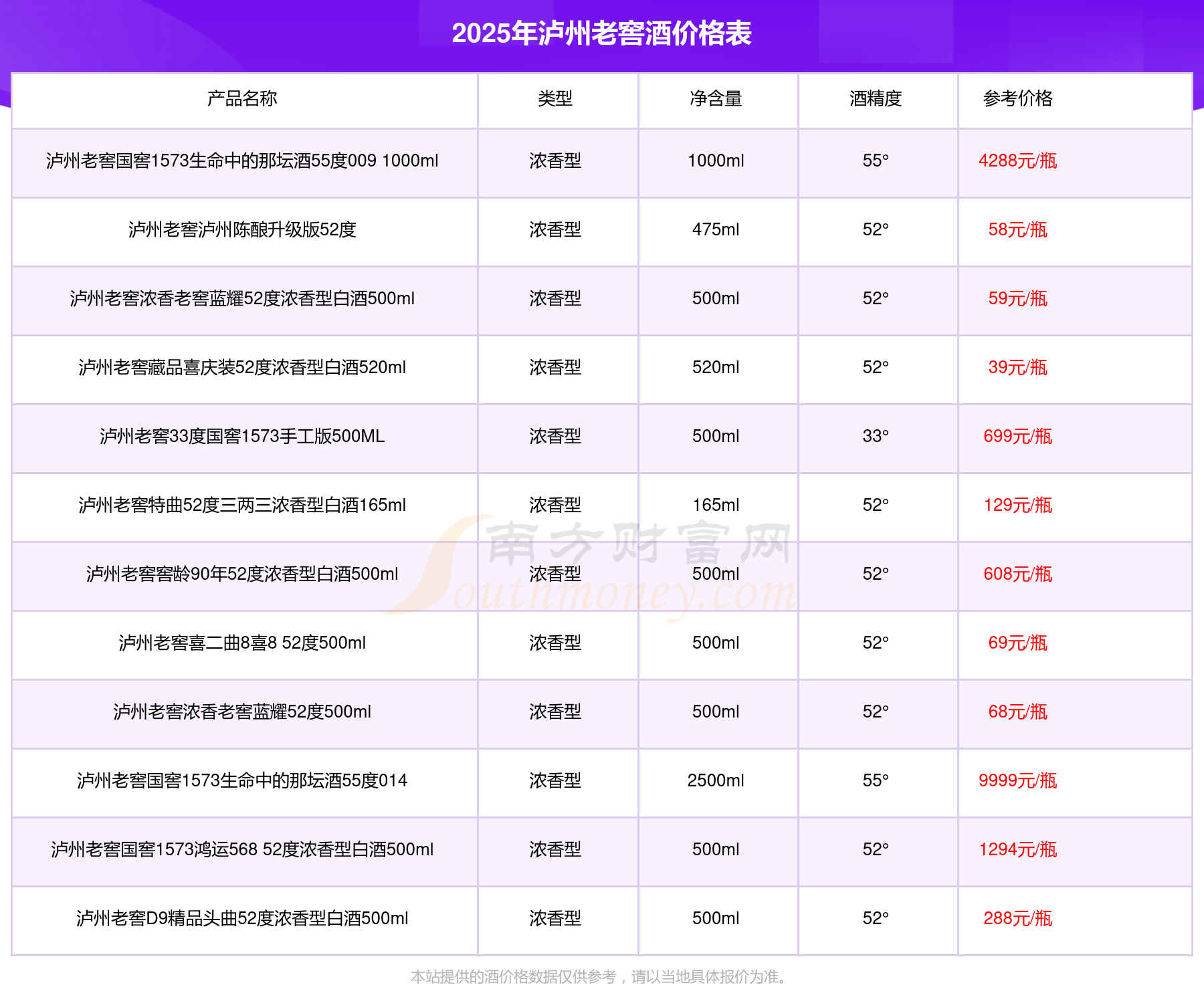Click the 288元/瓶 price
Screen dimensions: 1204x987
point(1017,919)
